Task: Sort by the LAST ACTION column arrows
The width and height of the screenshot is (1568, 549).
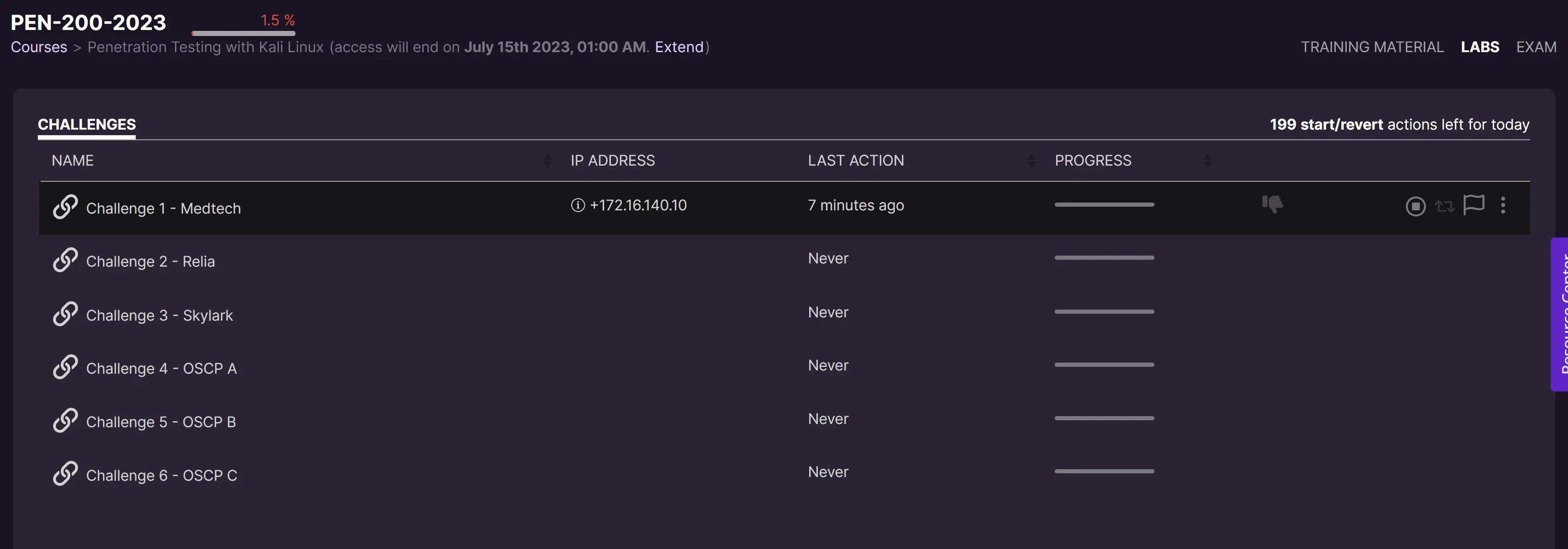Action: tap(1031, 161)
